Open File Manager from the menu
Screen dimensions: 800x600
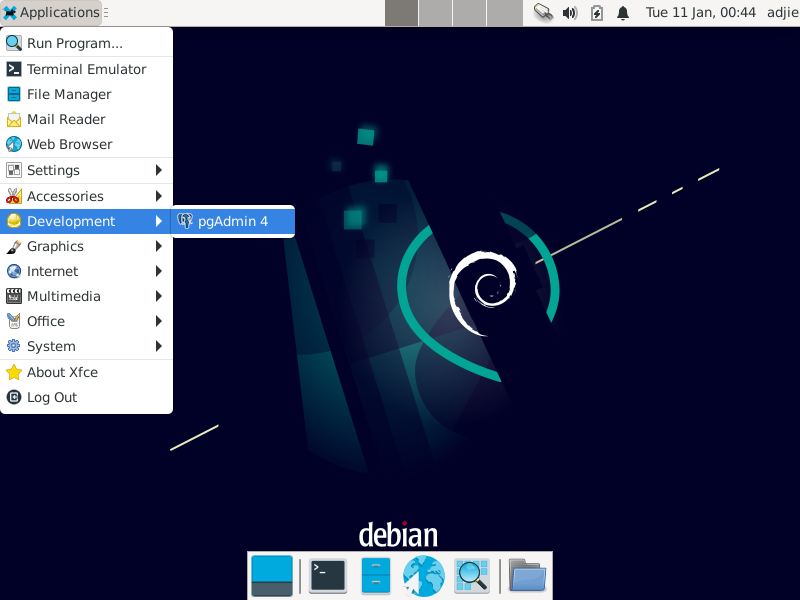86,94
